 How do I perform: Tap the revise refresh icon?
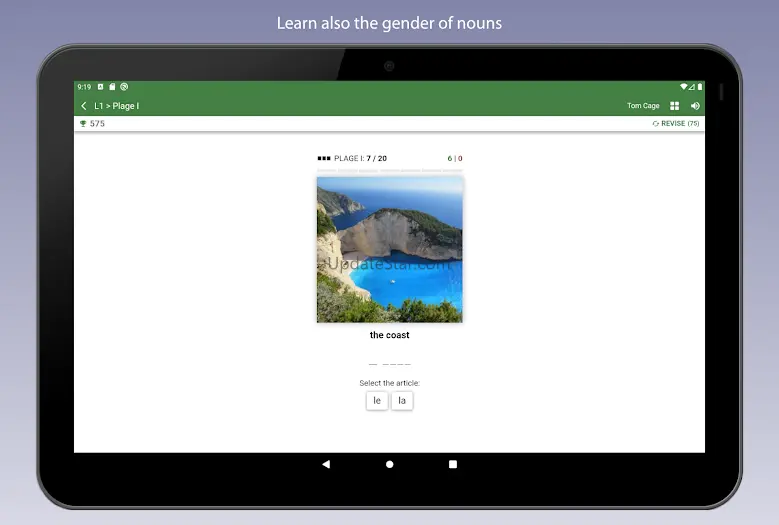coord(655,124)
